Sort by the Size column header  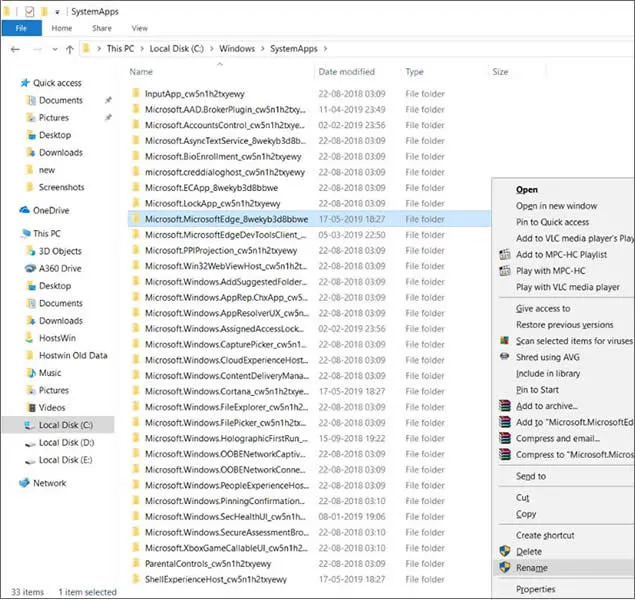pyautogui.click(x=500, y=72)
